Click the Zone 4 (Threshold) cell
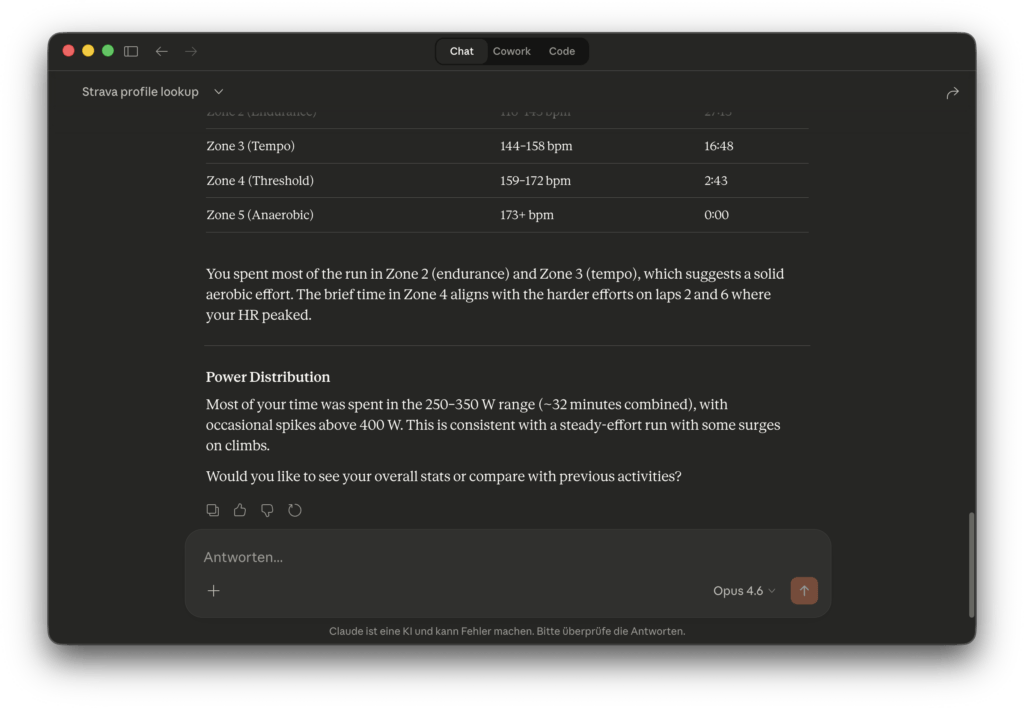Screen dimensions: 1024x708 click(x=260, y=180)
